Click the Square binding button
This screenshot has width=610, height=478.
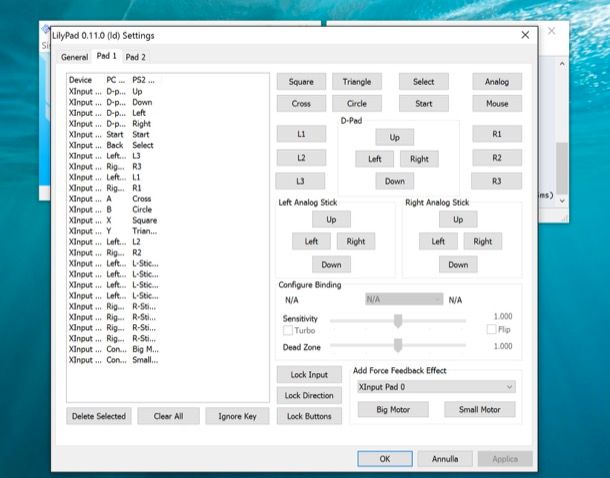pos(301,82)
